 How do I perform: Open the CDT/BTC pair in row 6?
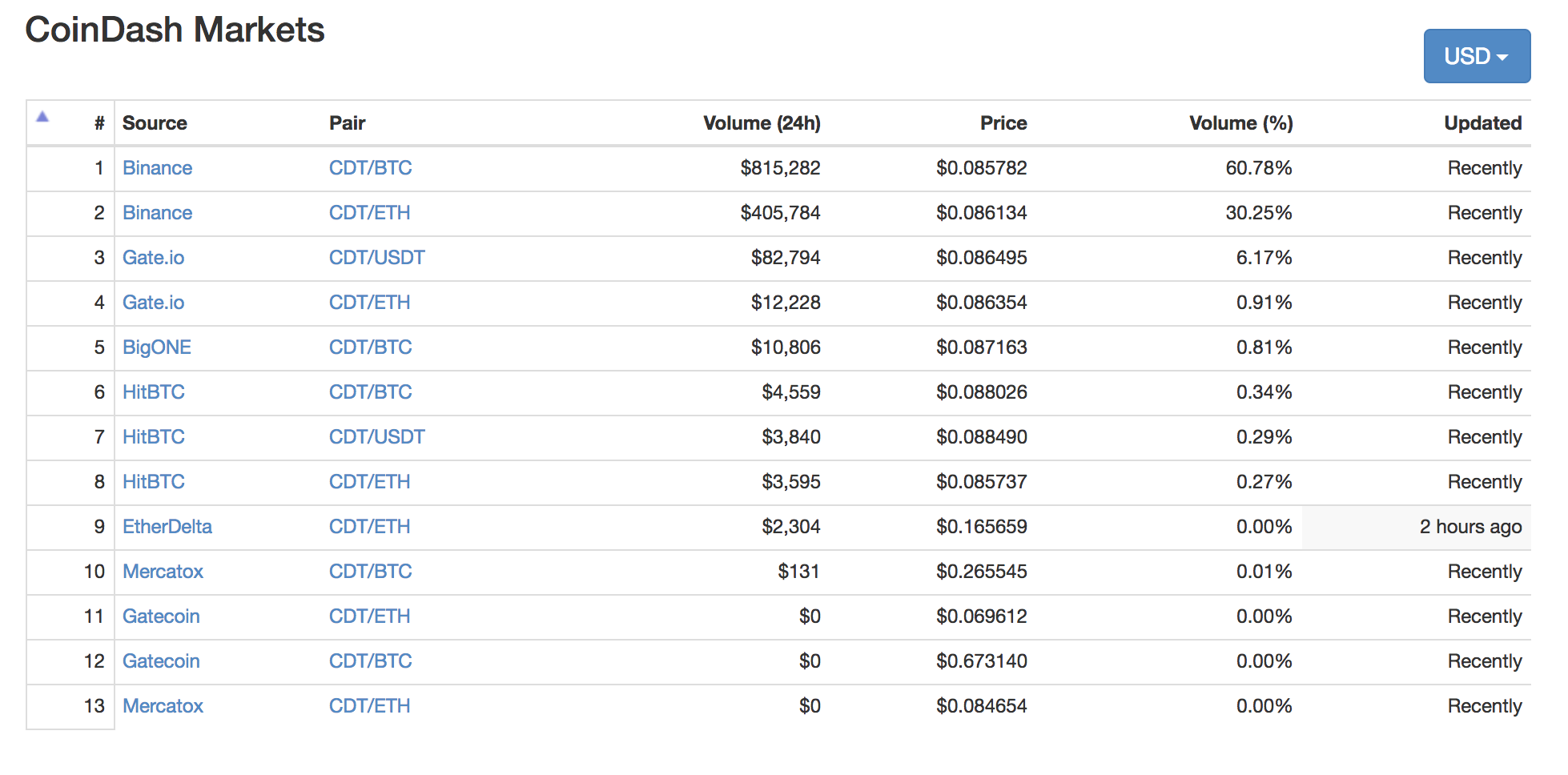370,392
